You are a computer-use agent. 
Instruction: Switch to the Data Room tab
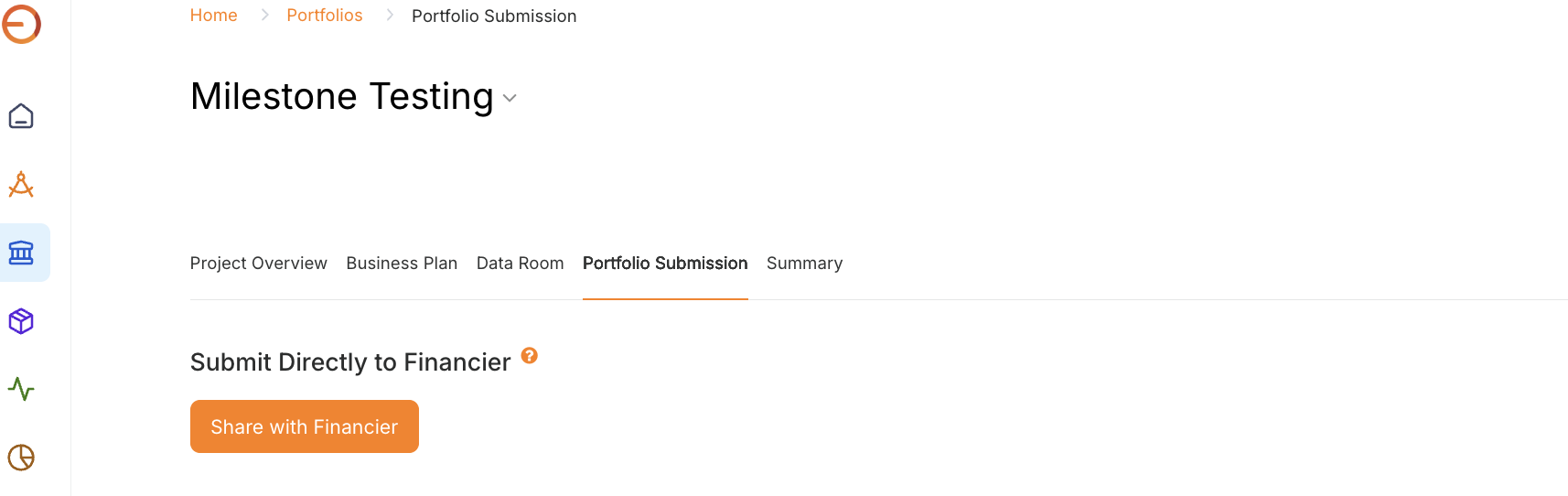click(x=520, y=264)
